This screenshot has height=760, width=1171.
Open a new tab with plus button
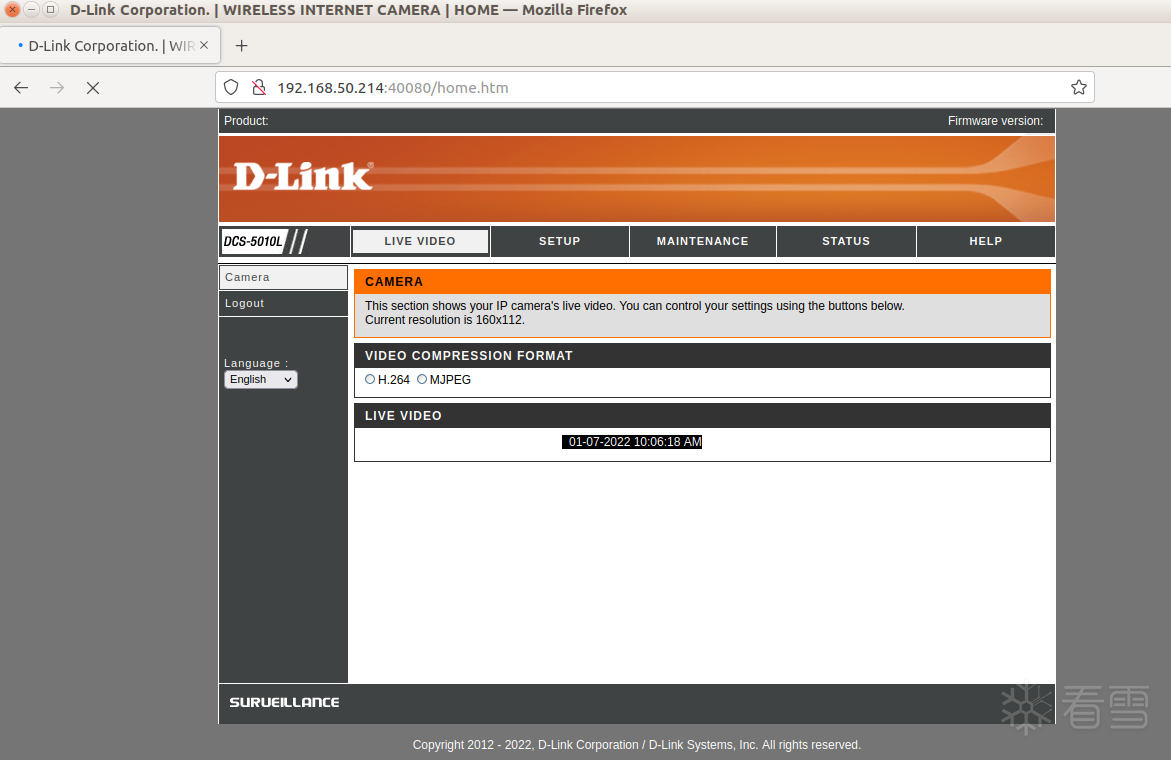pos(241,46)
